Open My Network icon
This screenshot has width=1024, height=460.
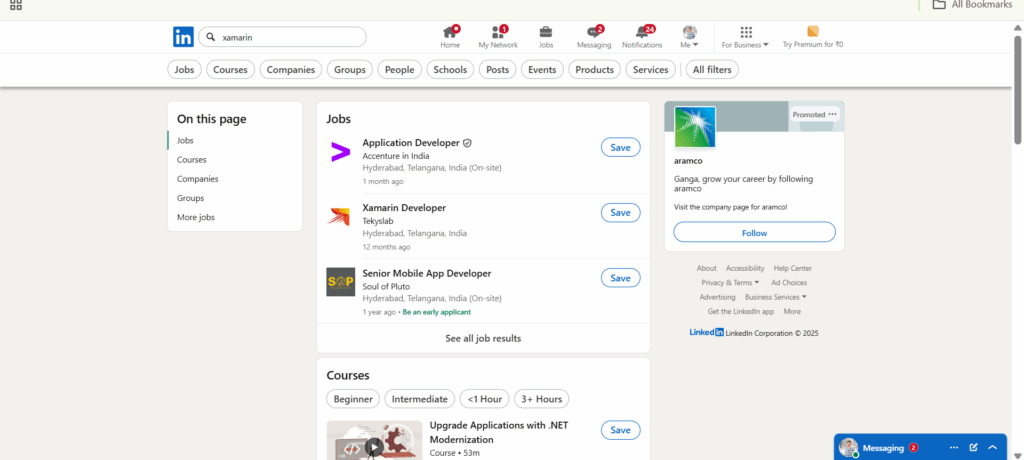(498, 33)
